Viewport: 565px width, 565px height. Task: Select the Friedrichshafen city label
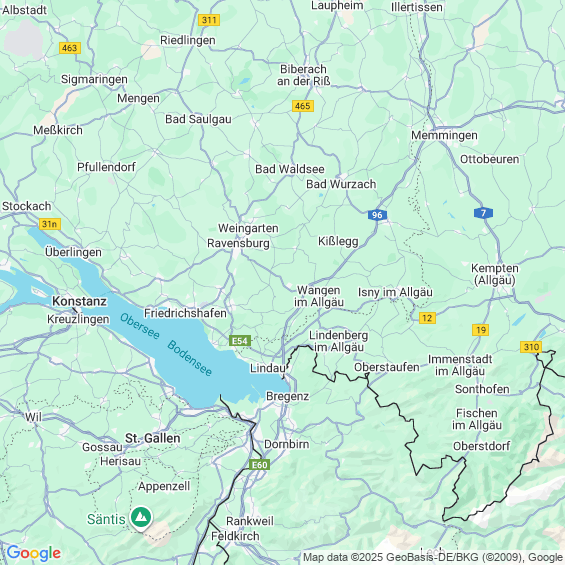click(x=185, y=313)
